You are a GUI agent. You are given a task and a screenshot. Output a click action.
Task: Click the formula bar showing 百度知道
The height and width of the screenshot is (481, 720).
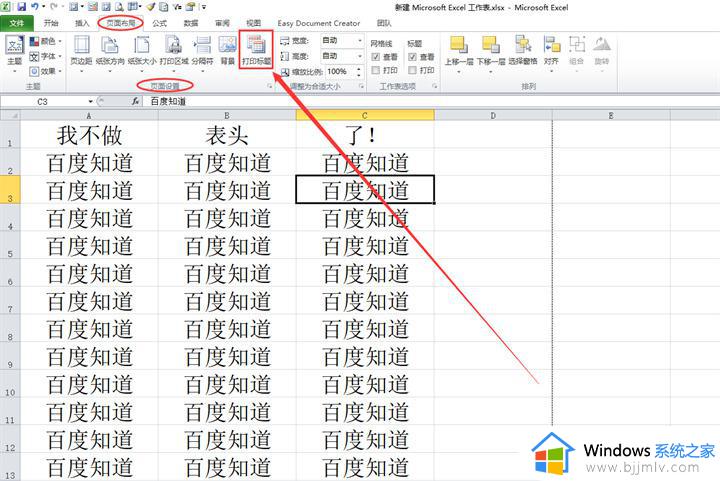coord(432,101)
